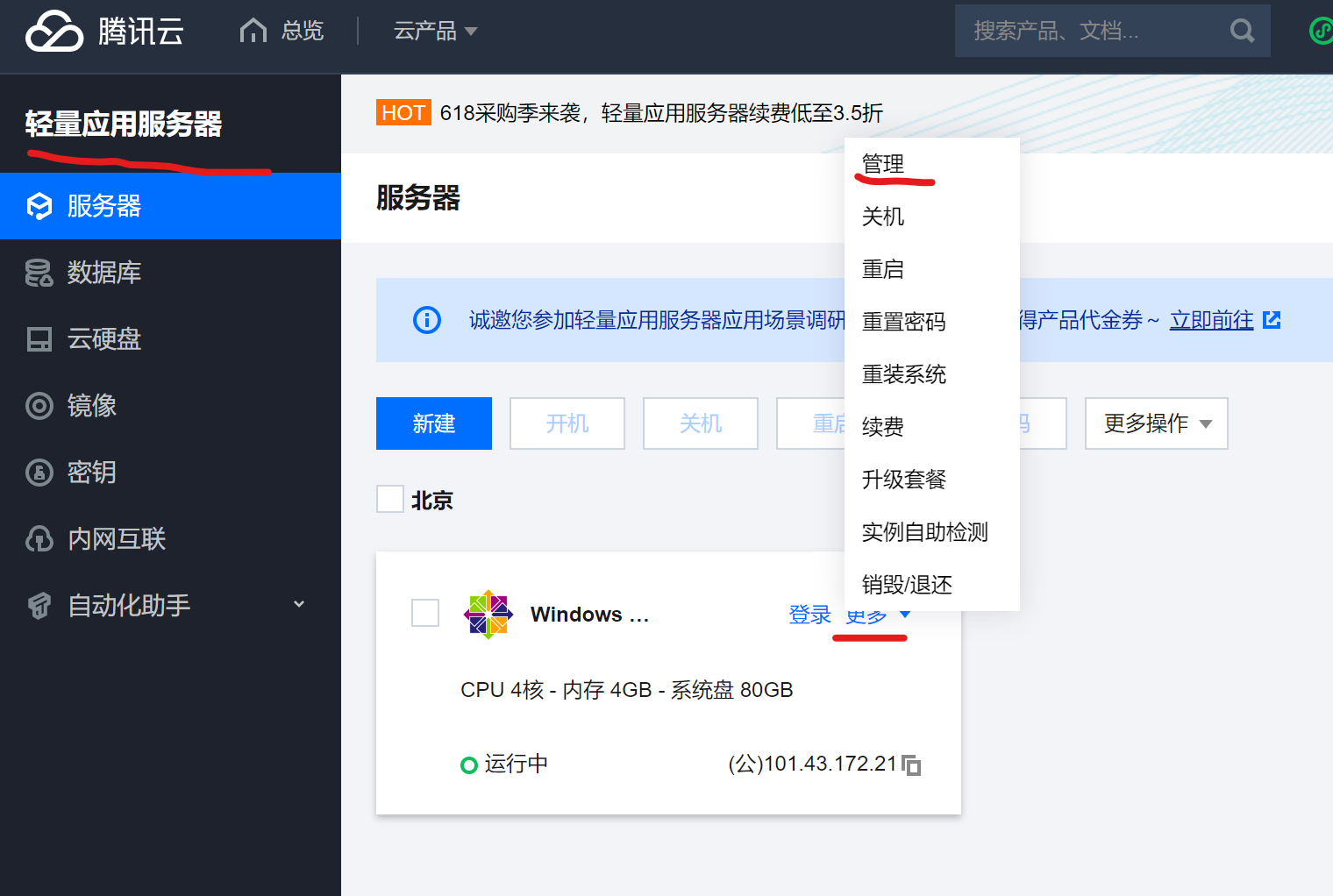The height and width of the screenshot is (896, 1333).
Task: Open the Windows … server name
Action: coord(590,615)
